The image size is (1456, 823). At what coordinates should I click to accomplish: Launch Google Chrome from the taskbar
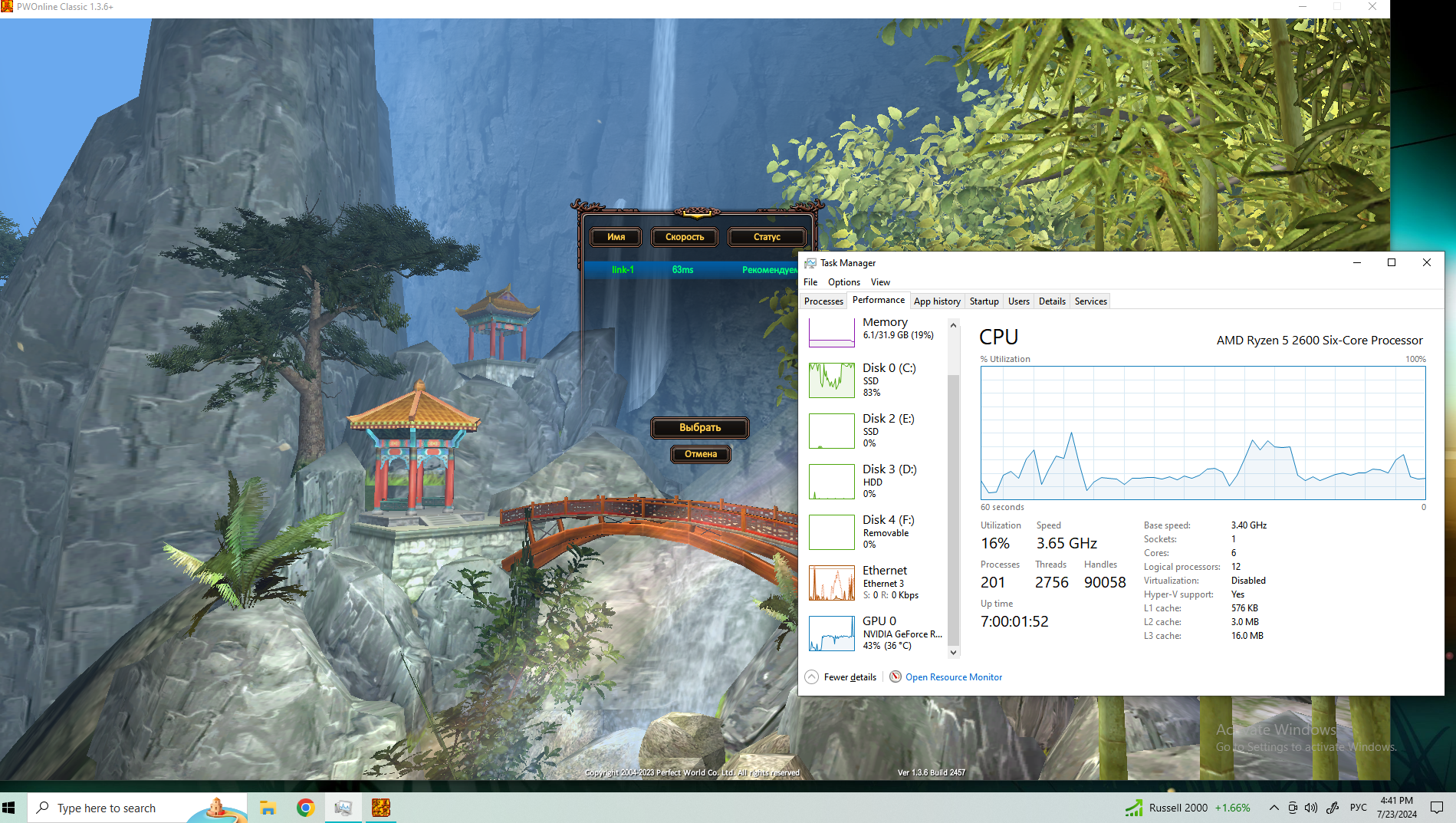coord(306,808)
